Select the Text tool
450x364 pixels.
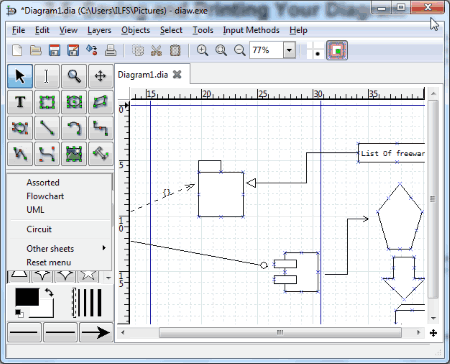point(20,102)
